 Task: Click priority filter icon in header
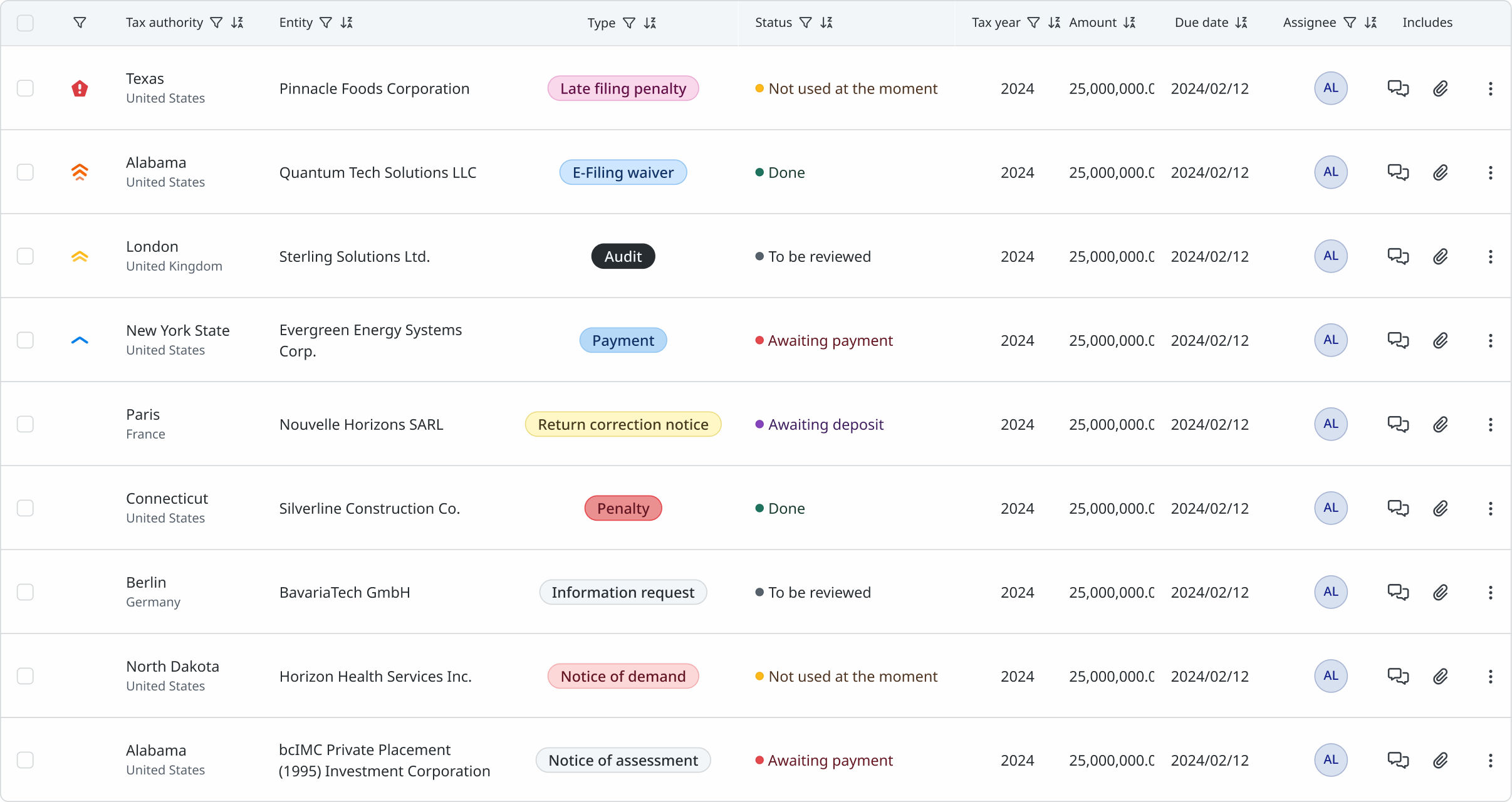point(80,23)
